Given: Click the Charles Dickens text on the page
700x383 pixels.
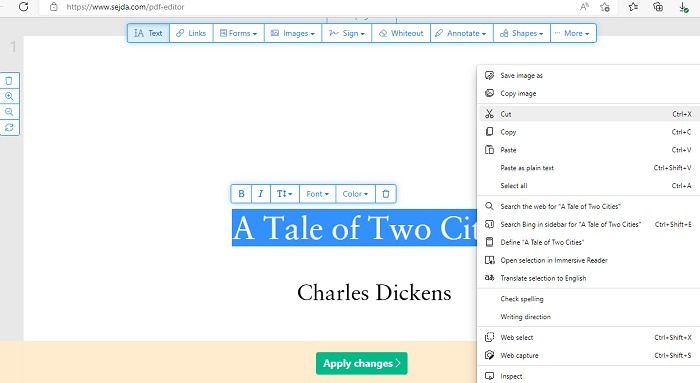Looking at the screenshot, I should (x=374, y=293).
